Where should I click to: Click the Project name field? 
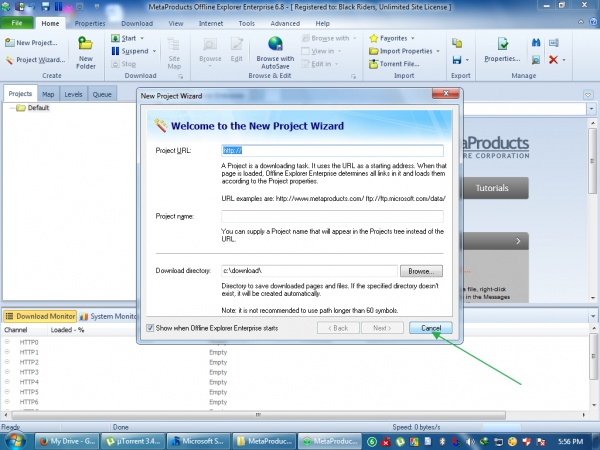(332, 216)
